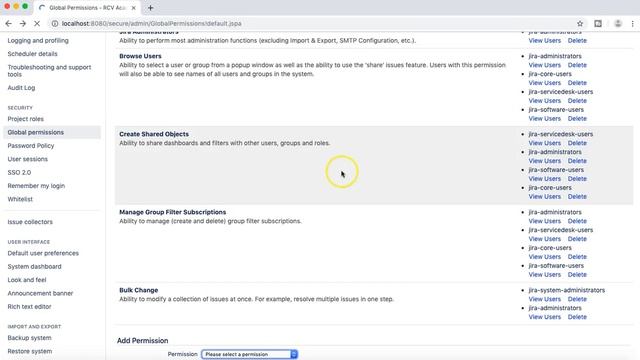Image resolution: width=640 pixels, height=360 pixels.
Task: View Users for Manage Group Filter jira-administrators
Action: [544, 221]
